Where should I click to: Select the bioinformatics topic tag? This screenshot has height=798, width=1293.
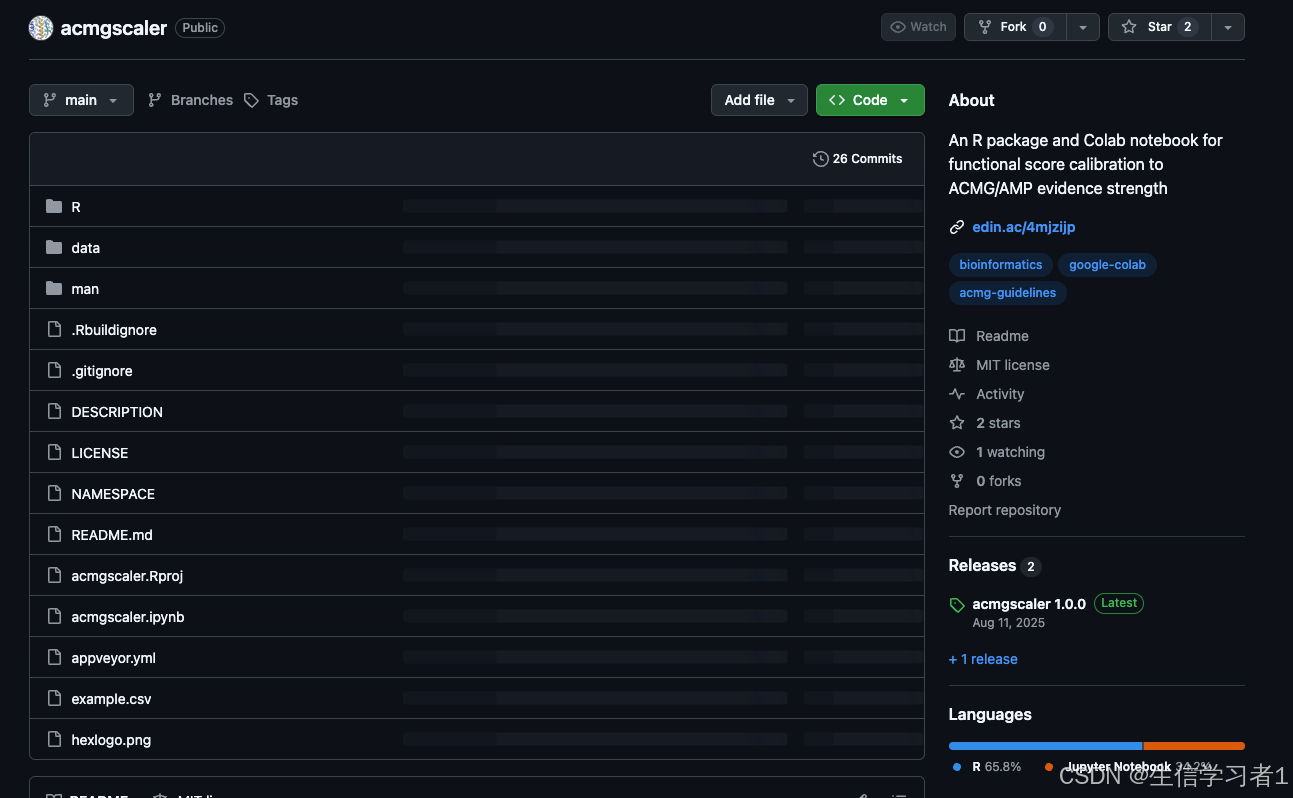tap(1000, 265)
